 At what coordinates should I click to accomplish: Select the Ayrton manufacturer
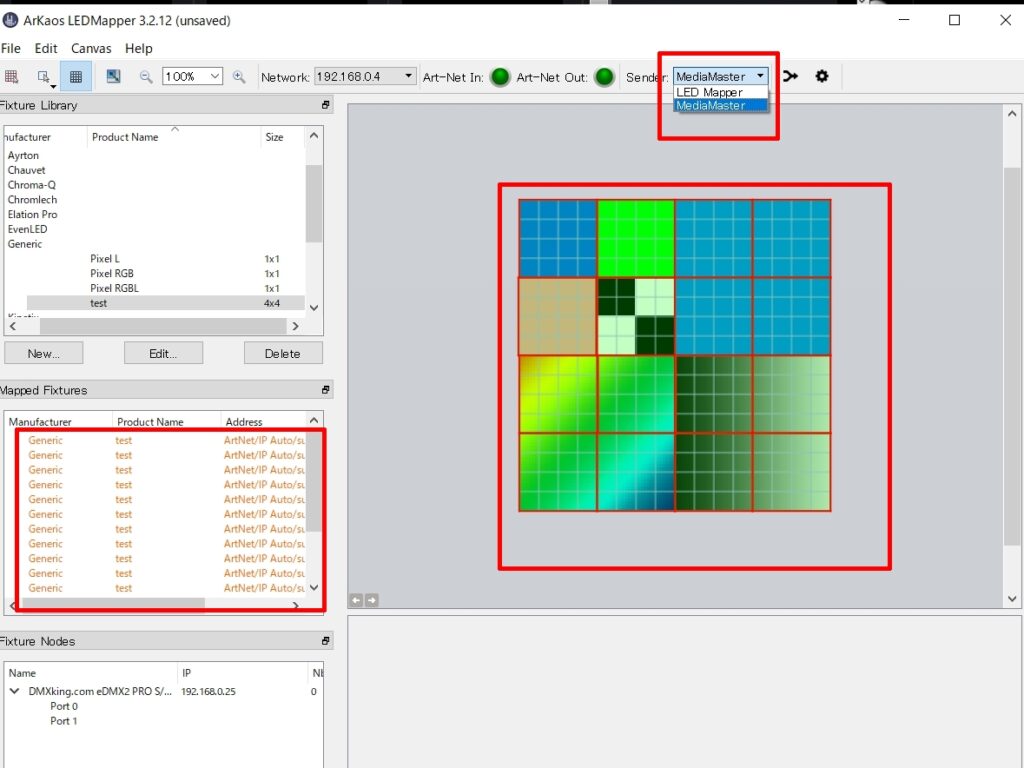(x=24, y=155)
